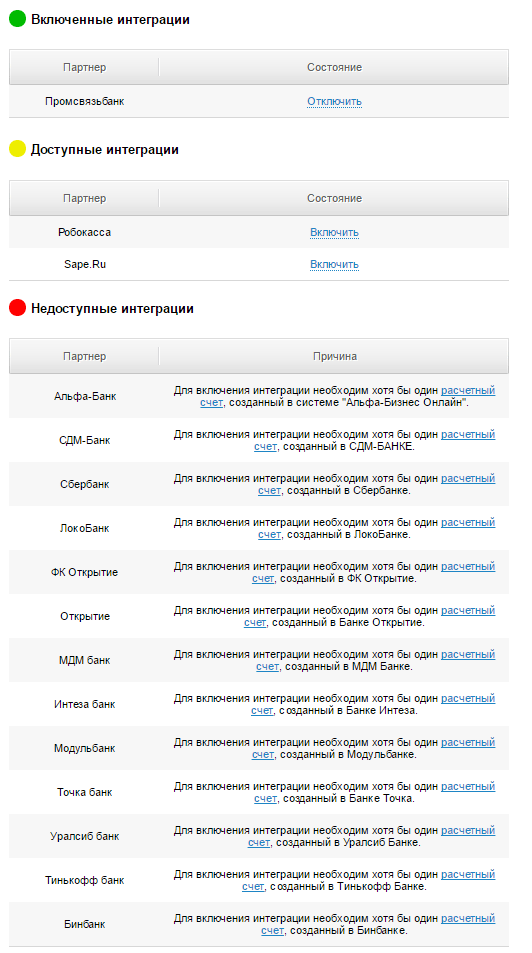Select the Альфа-Банк partner cell
Image resolution: width=532 pixels, height=953 pixels.
[85, 396]
